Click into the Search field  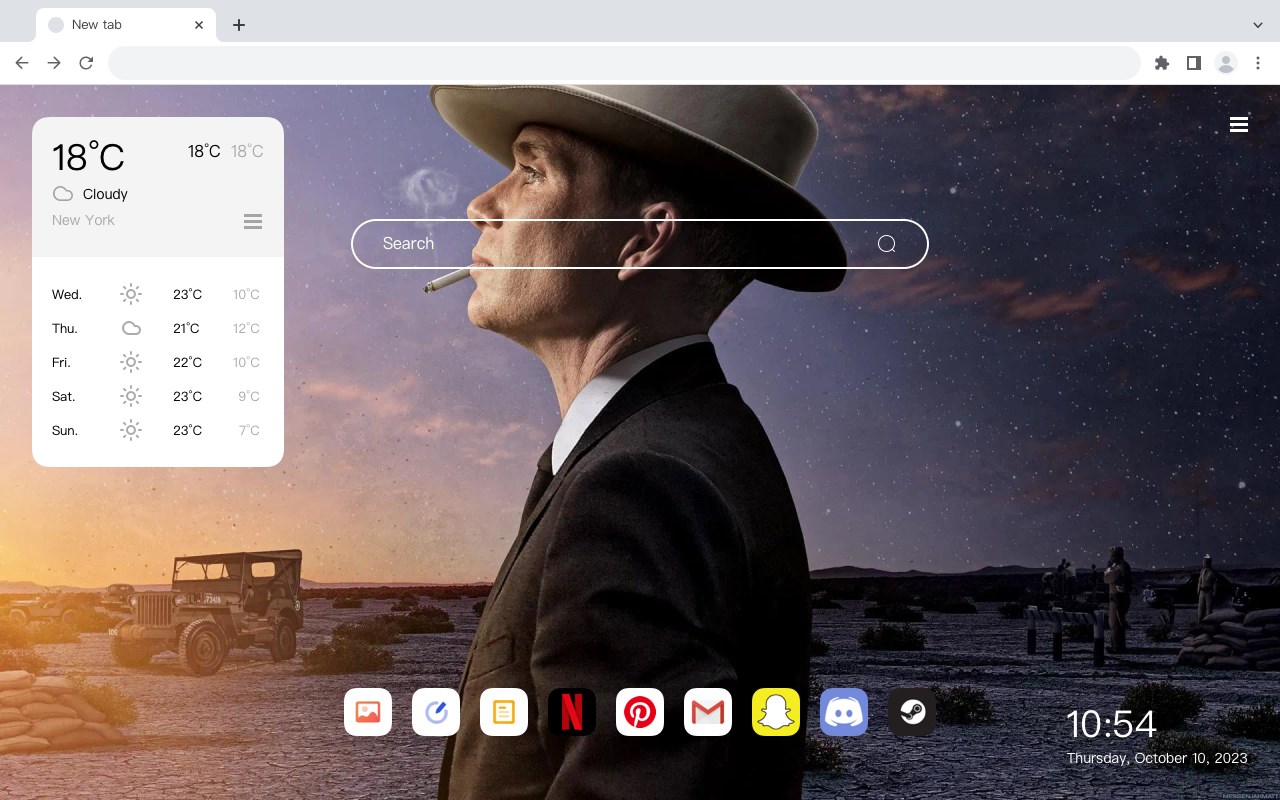point(640,244)
